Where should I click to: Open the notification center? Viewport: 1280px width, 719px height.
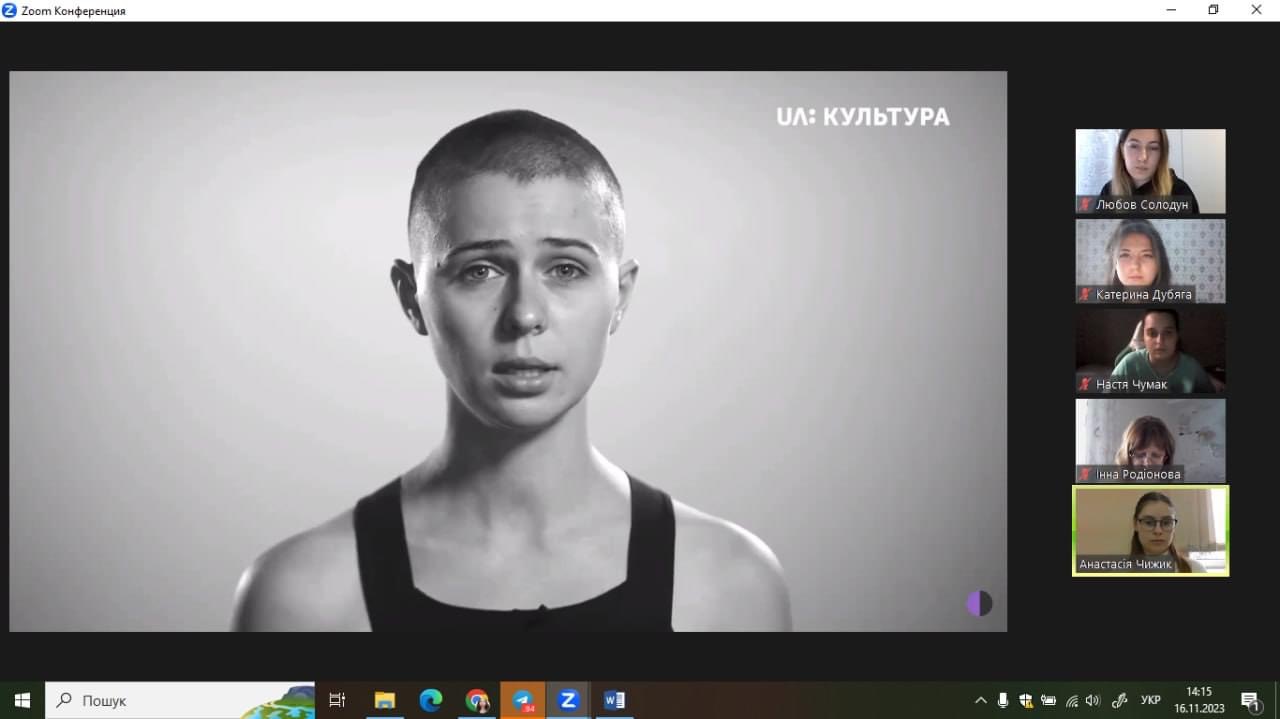point(1250,700)
